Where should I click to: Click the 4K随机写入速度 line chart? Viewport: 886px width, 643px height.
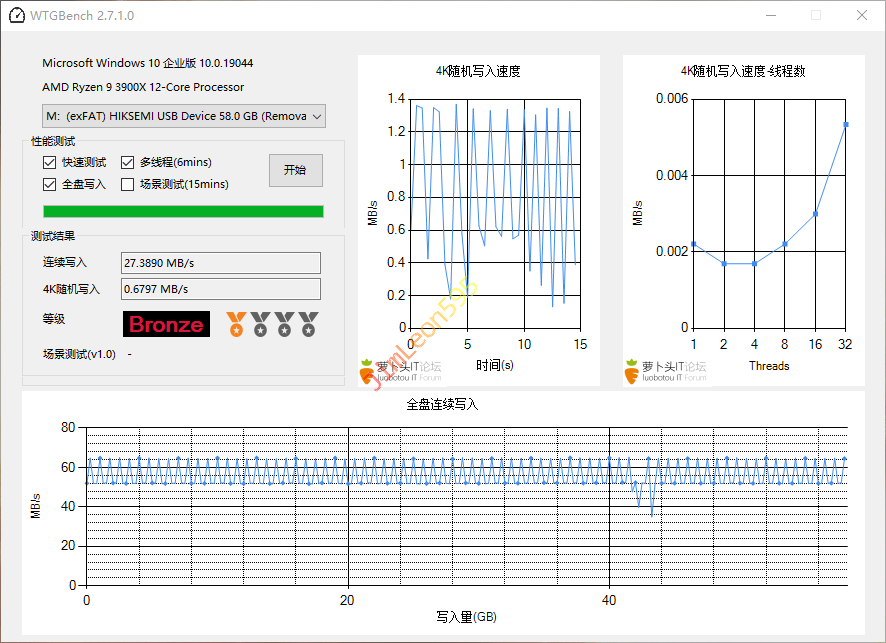(x=494, y=212)
